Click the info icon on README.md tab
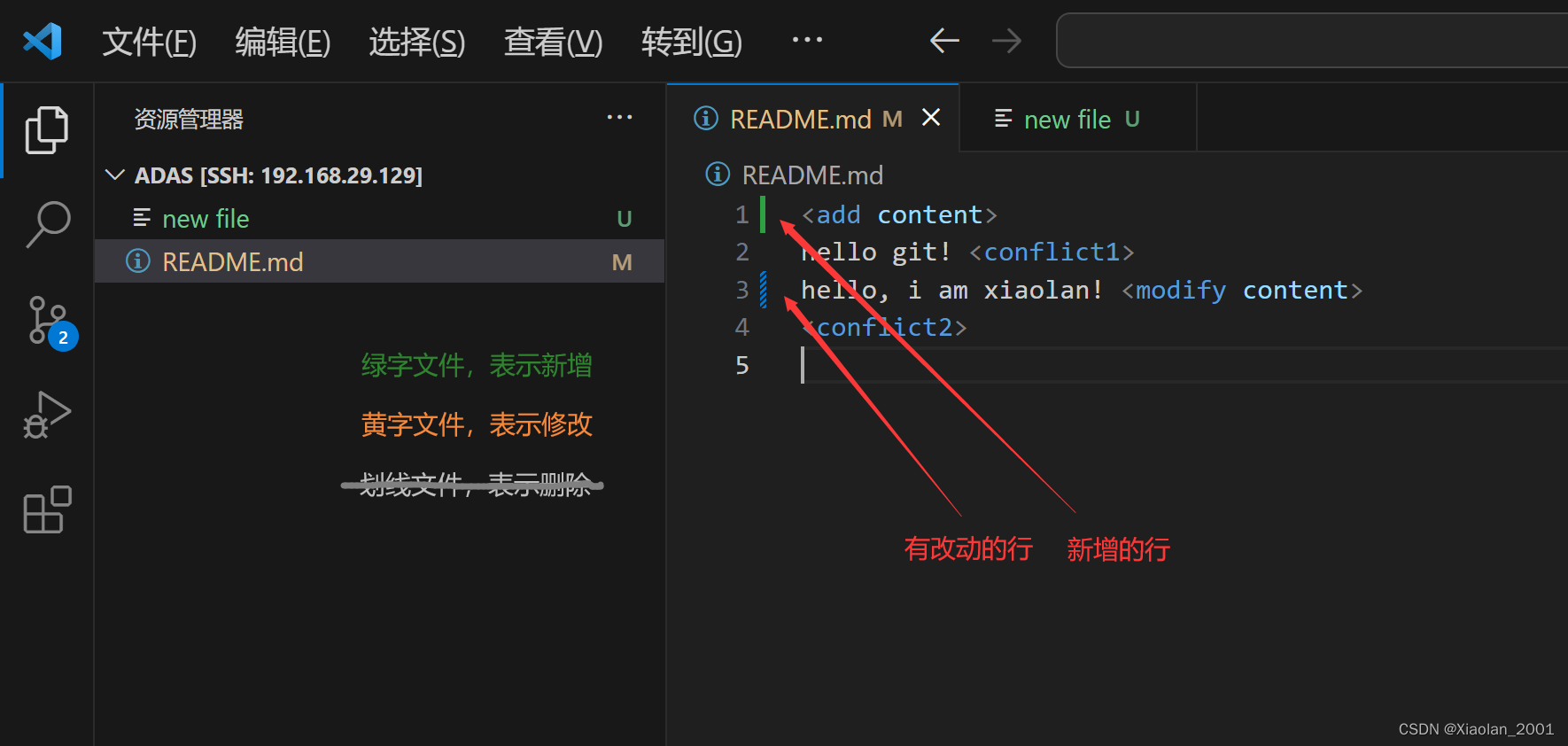 point(706,118)
